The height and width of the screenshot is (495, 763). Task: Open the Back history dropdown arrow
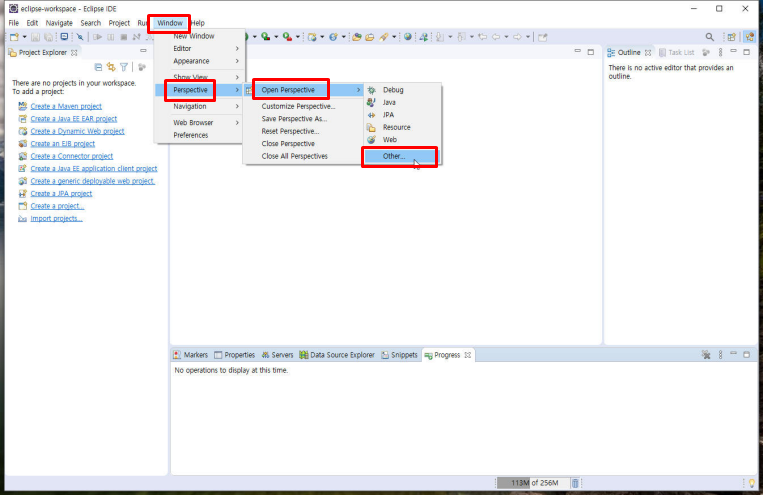[507, 37]
